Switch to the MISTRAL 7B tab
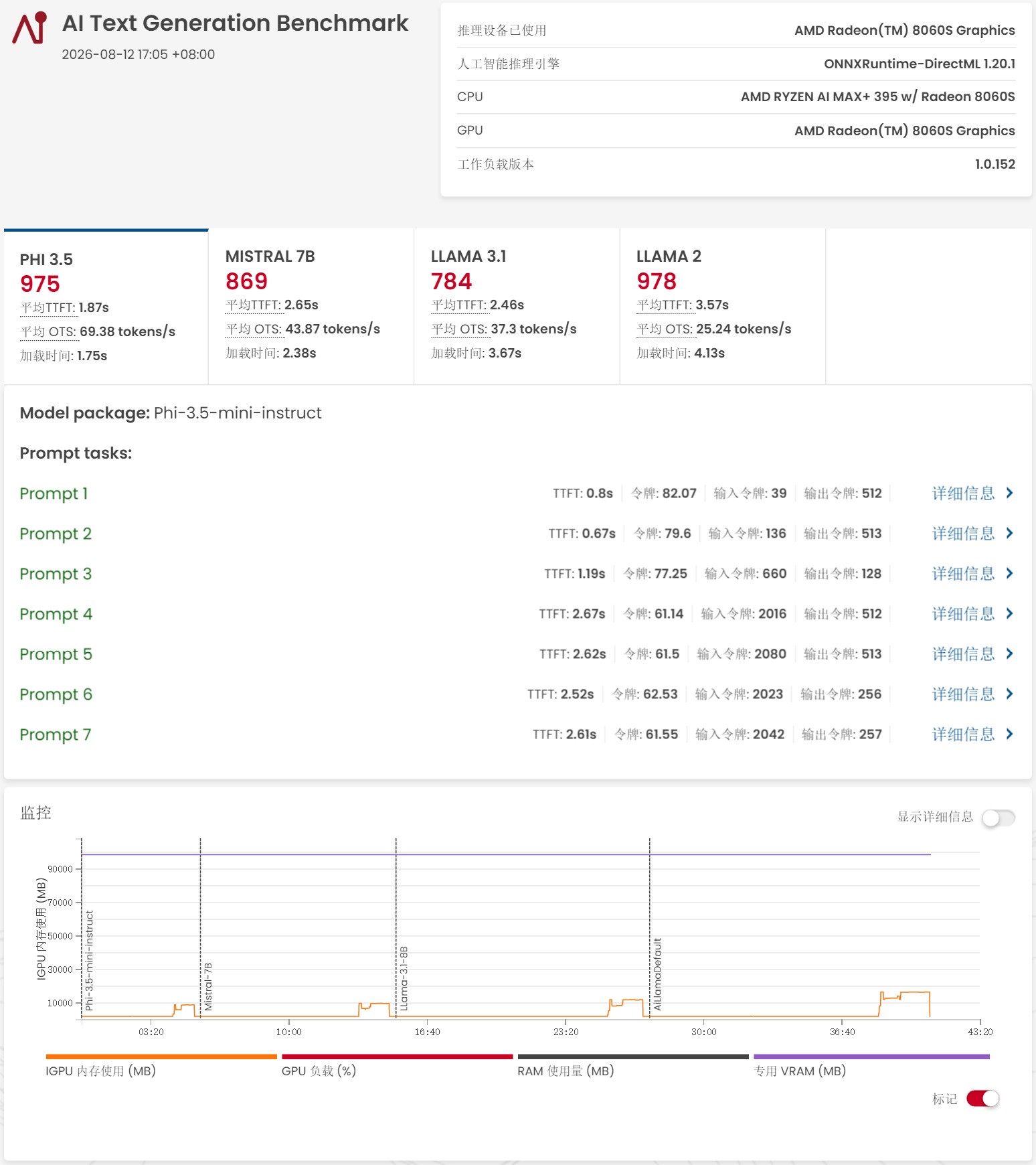 coord(311,307)
